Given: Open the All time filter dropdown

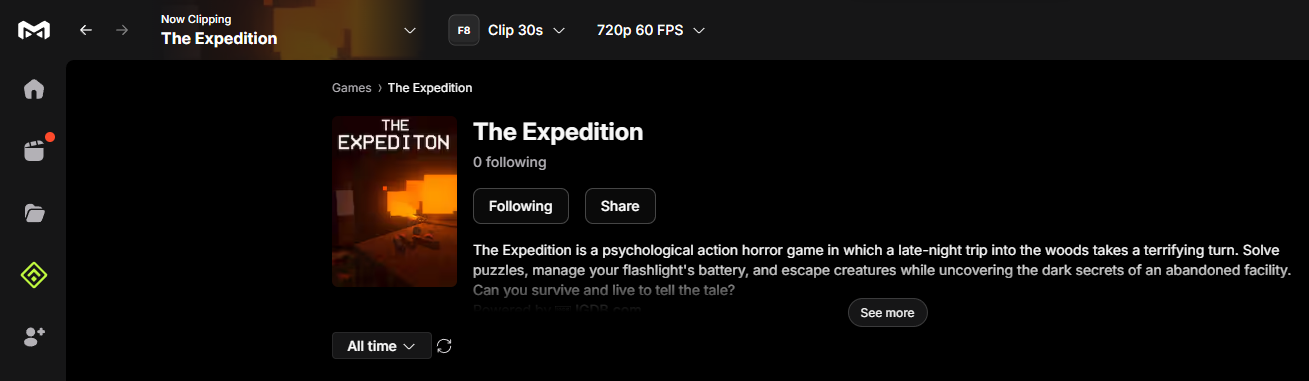Looking at the screenshot, I should tap(381, 346).
